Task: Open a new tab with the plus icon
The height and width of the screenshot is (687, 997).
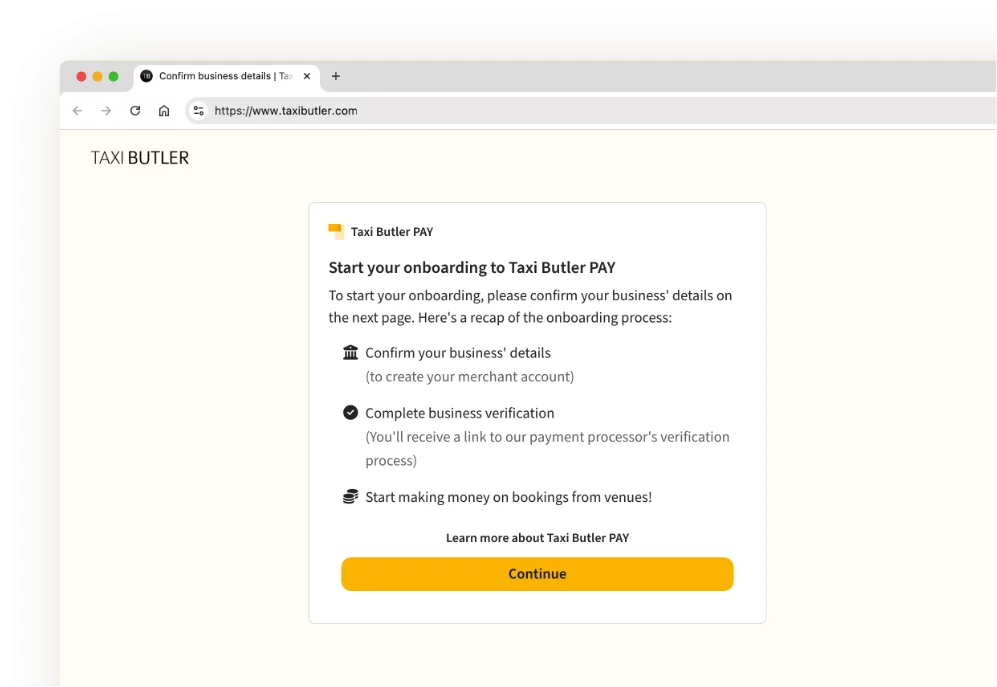Action: click(336, 76)
